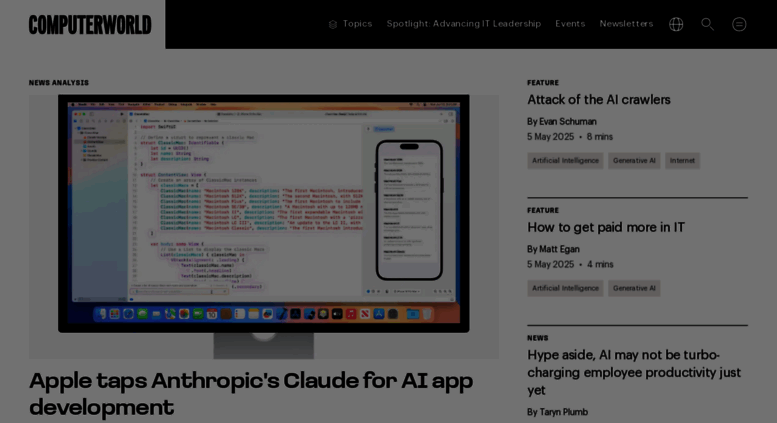
Task: Open Attack of the AI crawlers article
Action: click(599, 100)
